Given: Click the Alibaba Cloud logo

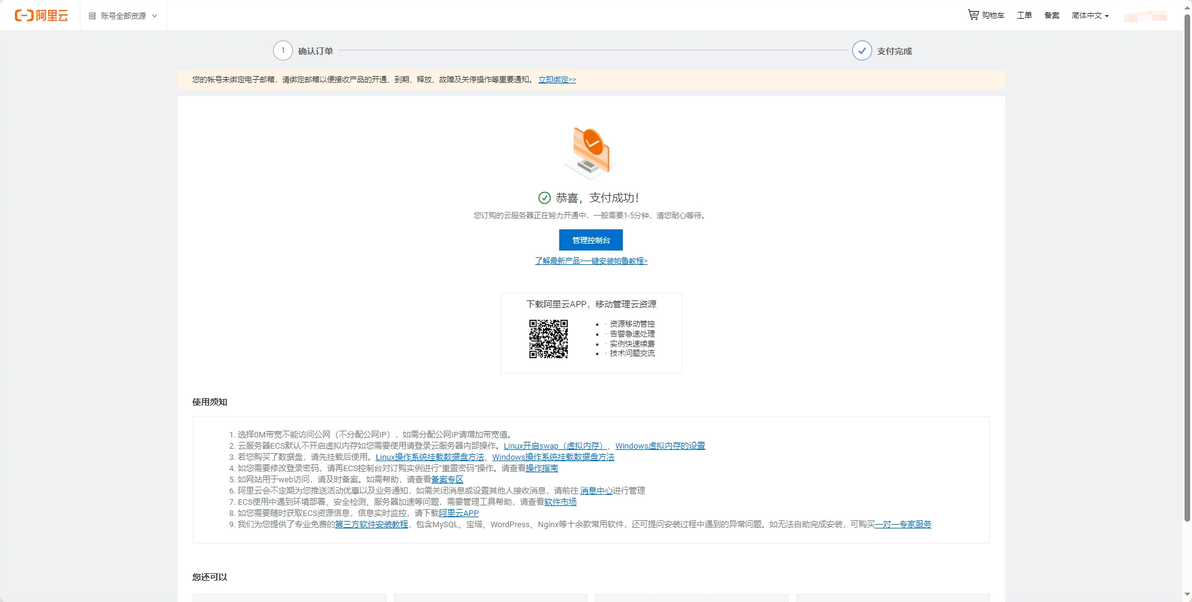Looking at the screenshot, I should tap(41, 15).
